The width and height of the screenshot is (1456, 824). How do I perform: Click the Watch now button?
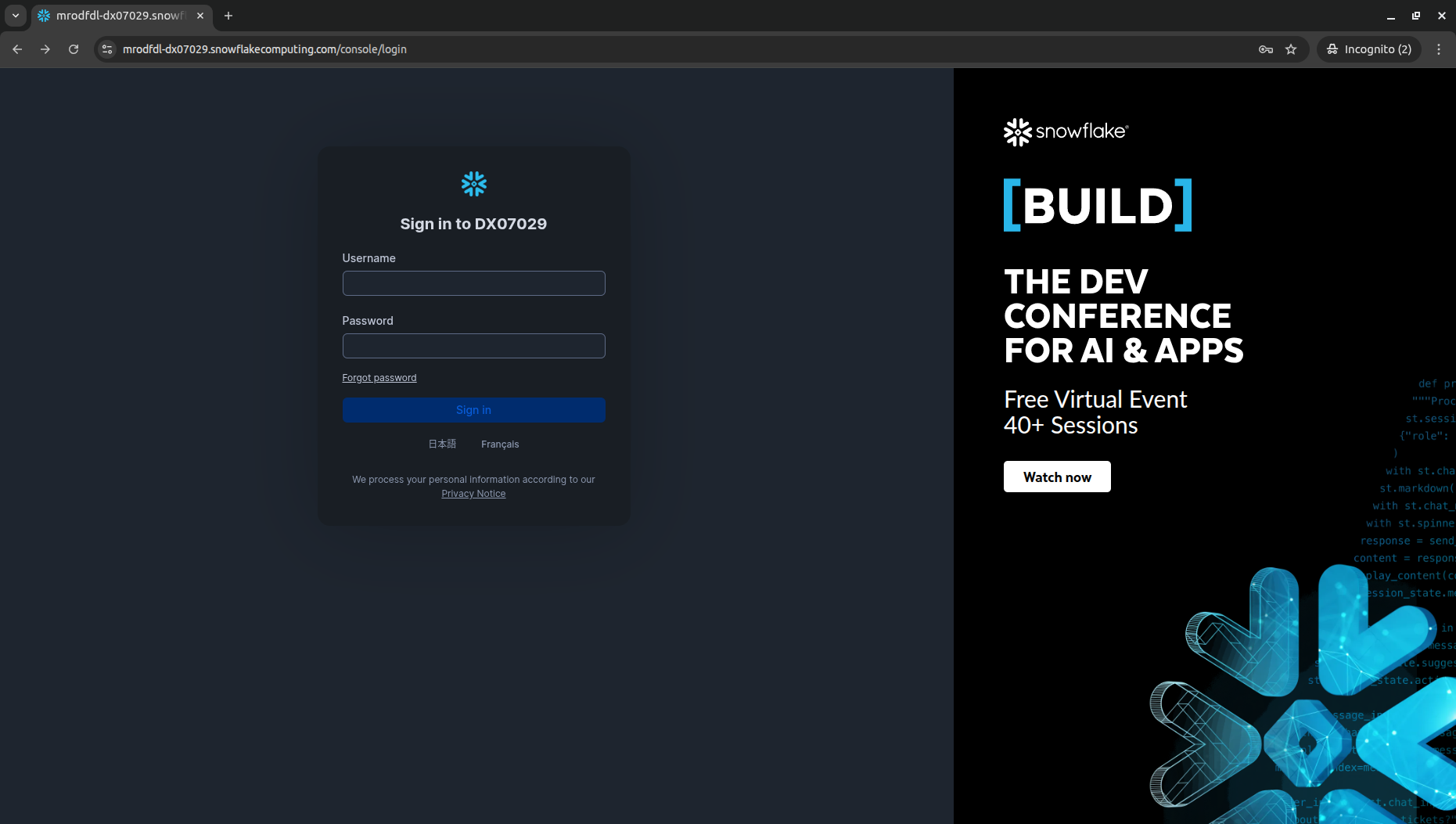(1057, 477)
